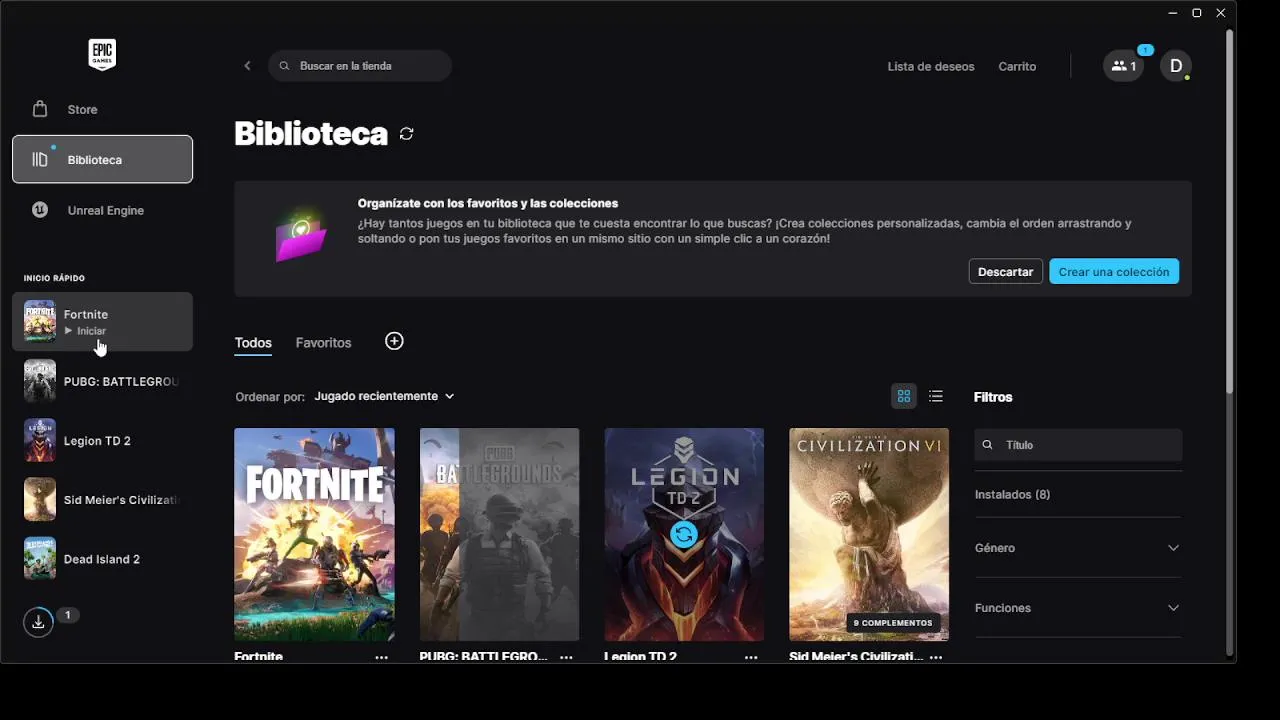Image resolution: width=1280 pixels, height=720 pixels.
Task: Open the Carrito link
Action: coord(1017,66)
